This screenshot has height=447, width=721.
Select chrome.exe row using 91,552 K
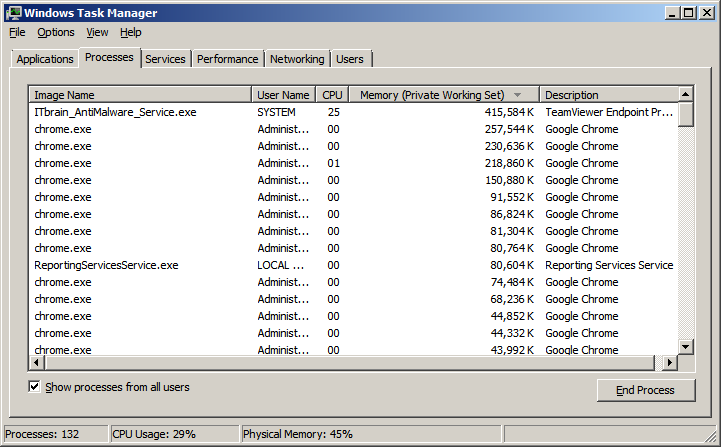coord(354,197)
